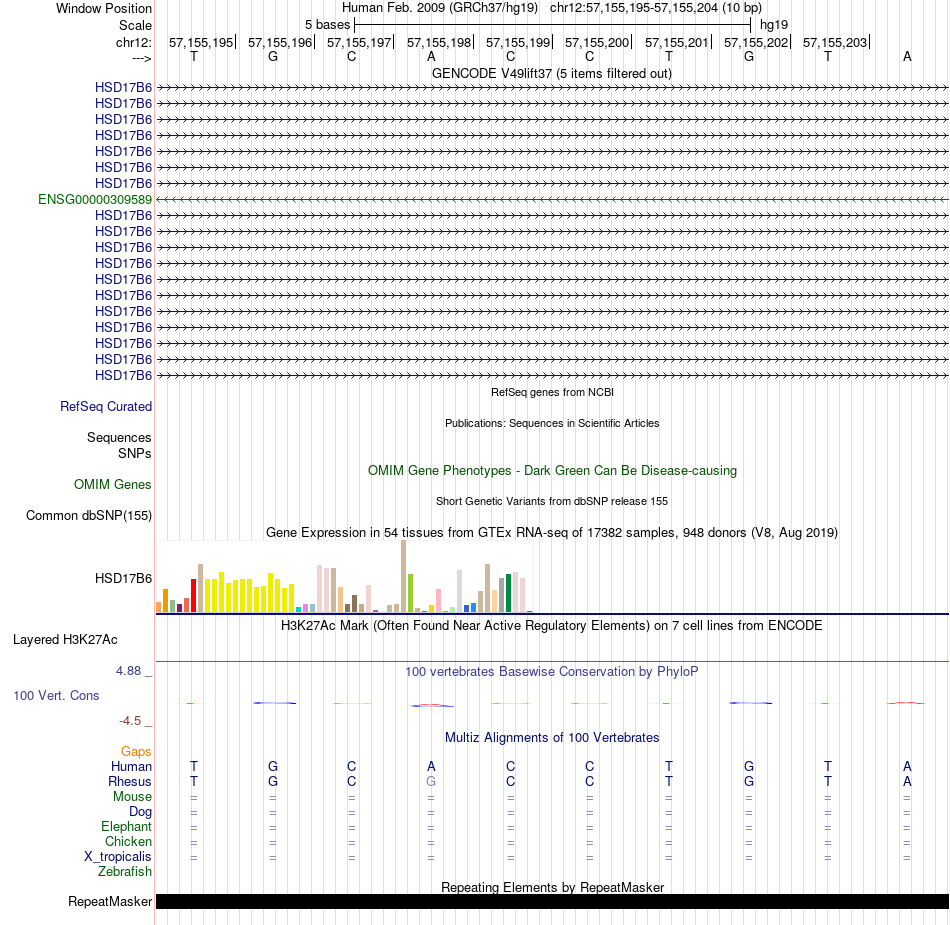This screenshot has height=925, width=950.
Task: Open the Layered H3K27Ac track label
Action: 65,640
